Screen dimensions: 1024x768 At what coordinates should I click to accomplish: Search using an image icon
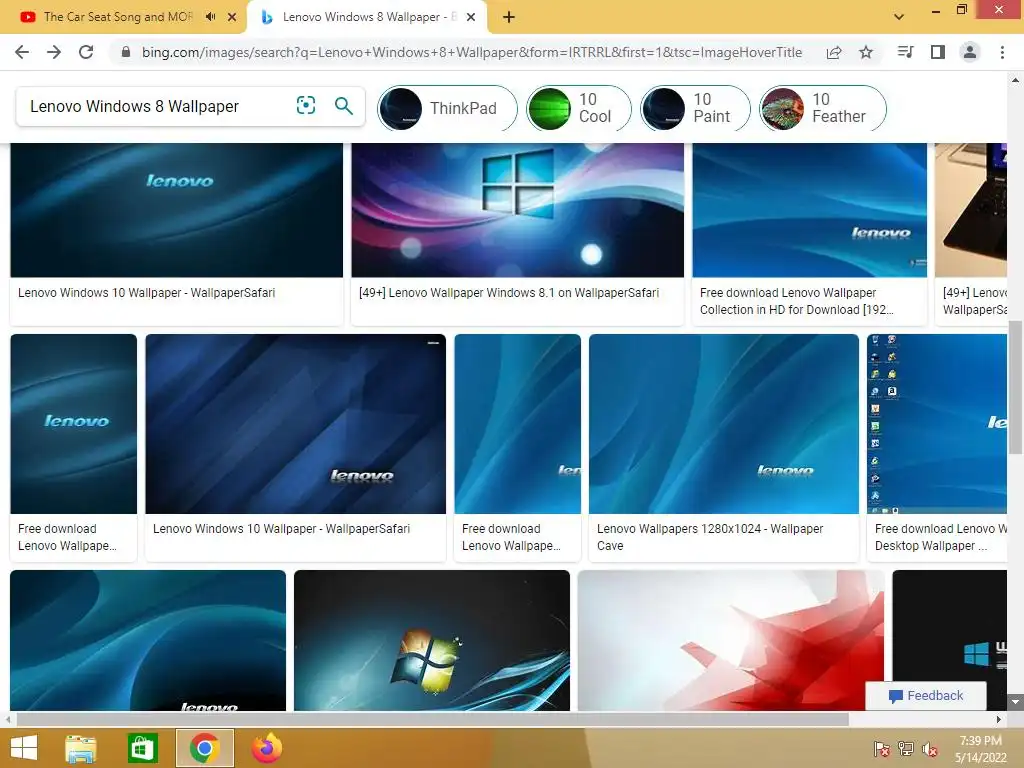(x=306, y=105)
